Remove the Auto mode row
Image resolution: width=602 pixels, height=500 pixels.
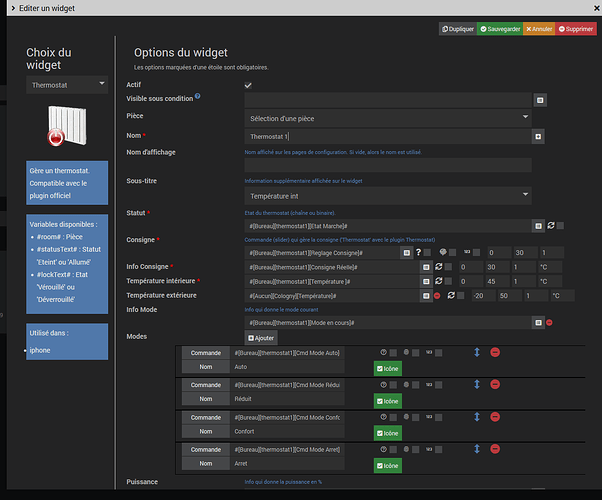click(x=495, y=353)
